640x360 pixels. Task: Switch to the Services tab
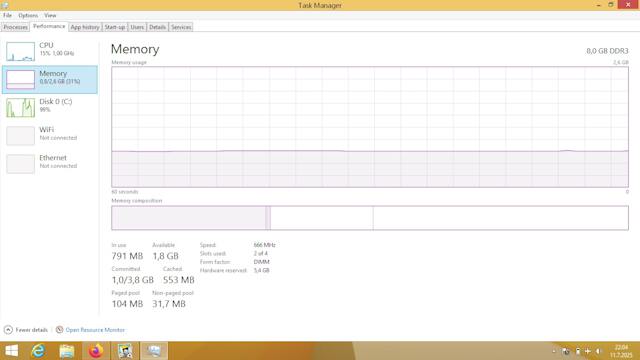coord(181,27)
